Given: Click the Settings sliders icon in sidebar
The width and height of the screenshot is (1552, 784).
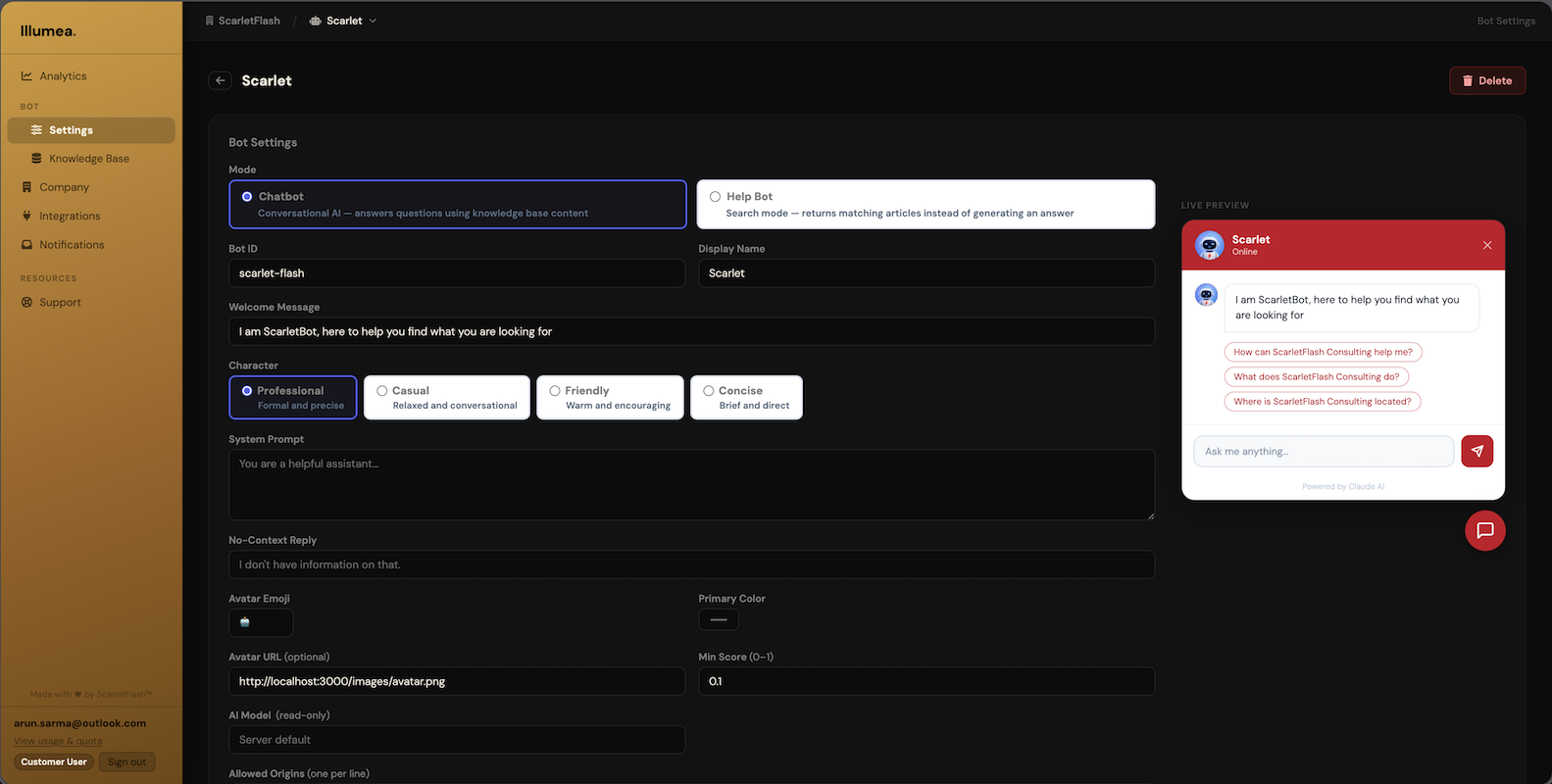Looking at the screenshot, I should [x=36, y=129].
